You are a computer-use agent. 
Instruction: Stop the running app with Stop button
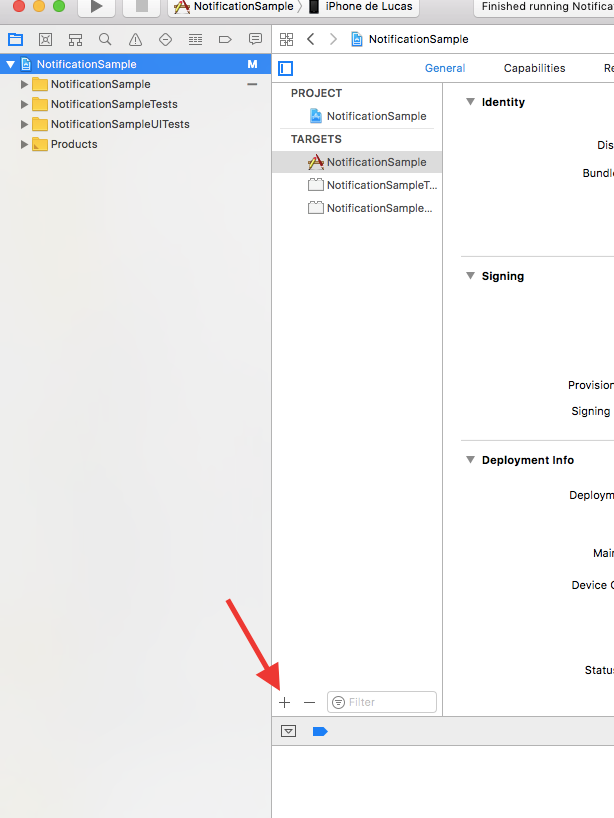coord(141,7)
